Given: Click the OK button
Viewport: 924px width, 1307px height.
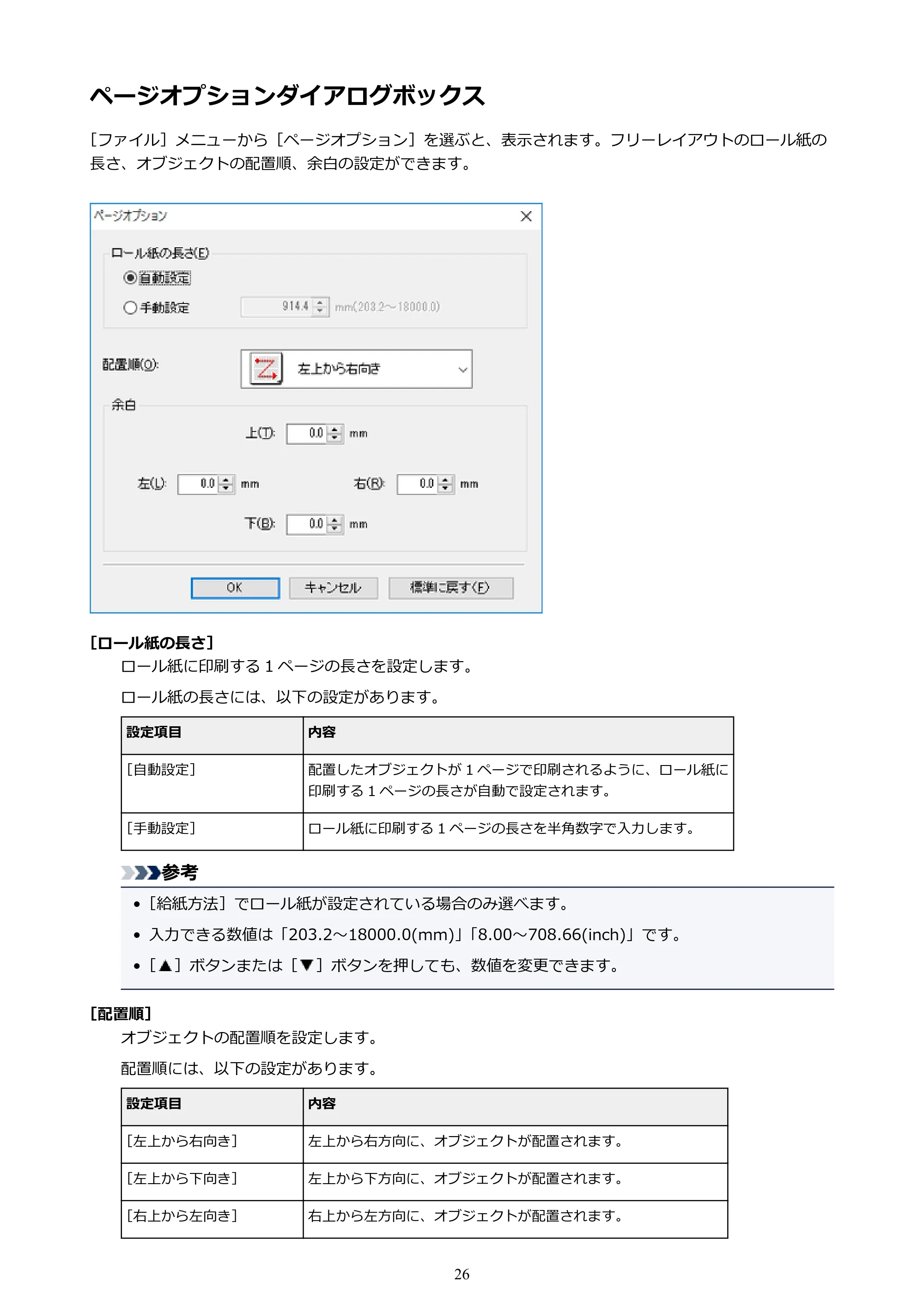Looking at the screenshot, I should point(235,588).
